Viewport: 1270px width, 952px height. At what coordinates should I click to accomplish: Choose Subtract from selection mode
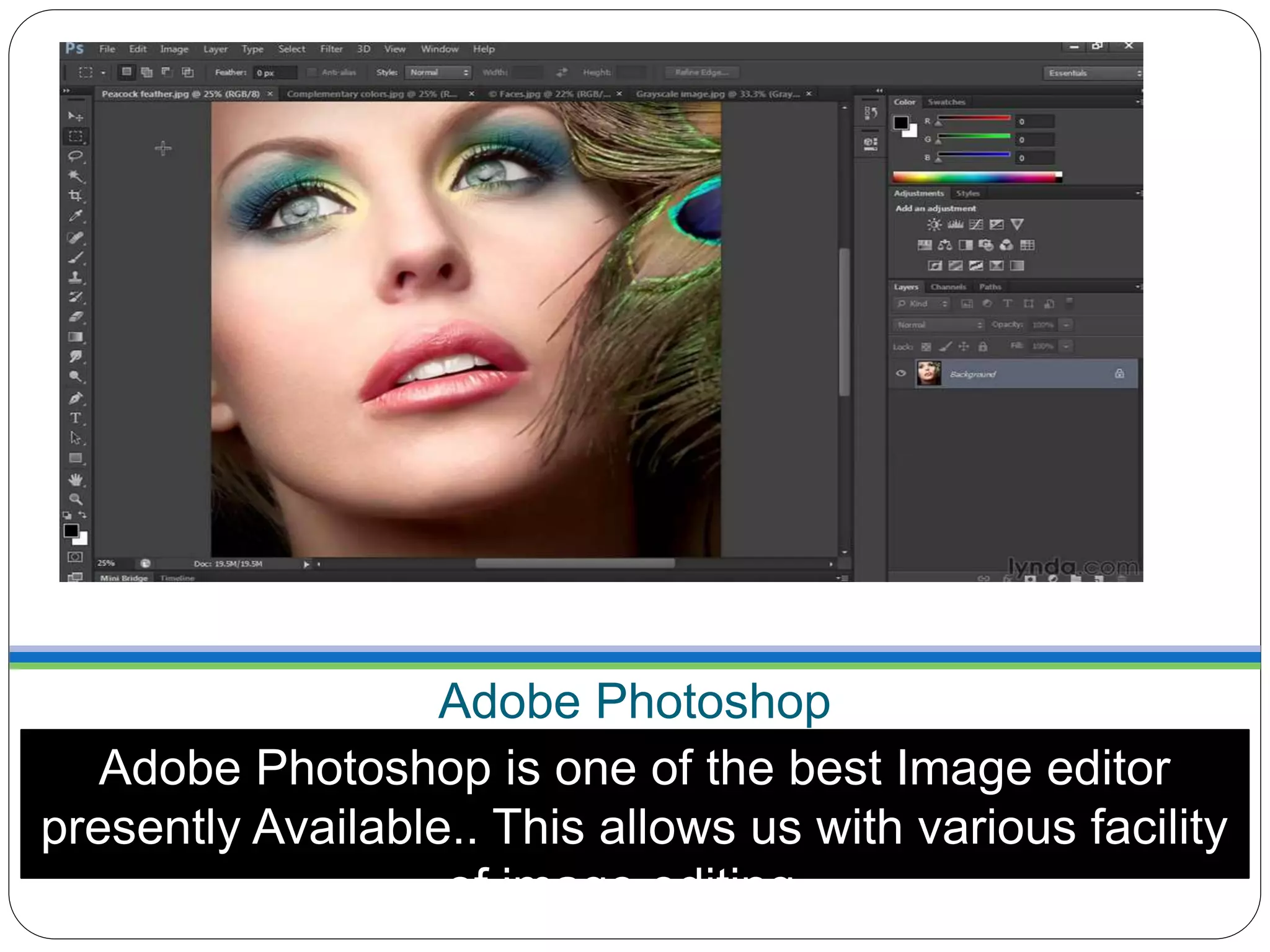click(167, 72)
